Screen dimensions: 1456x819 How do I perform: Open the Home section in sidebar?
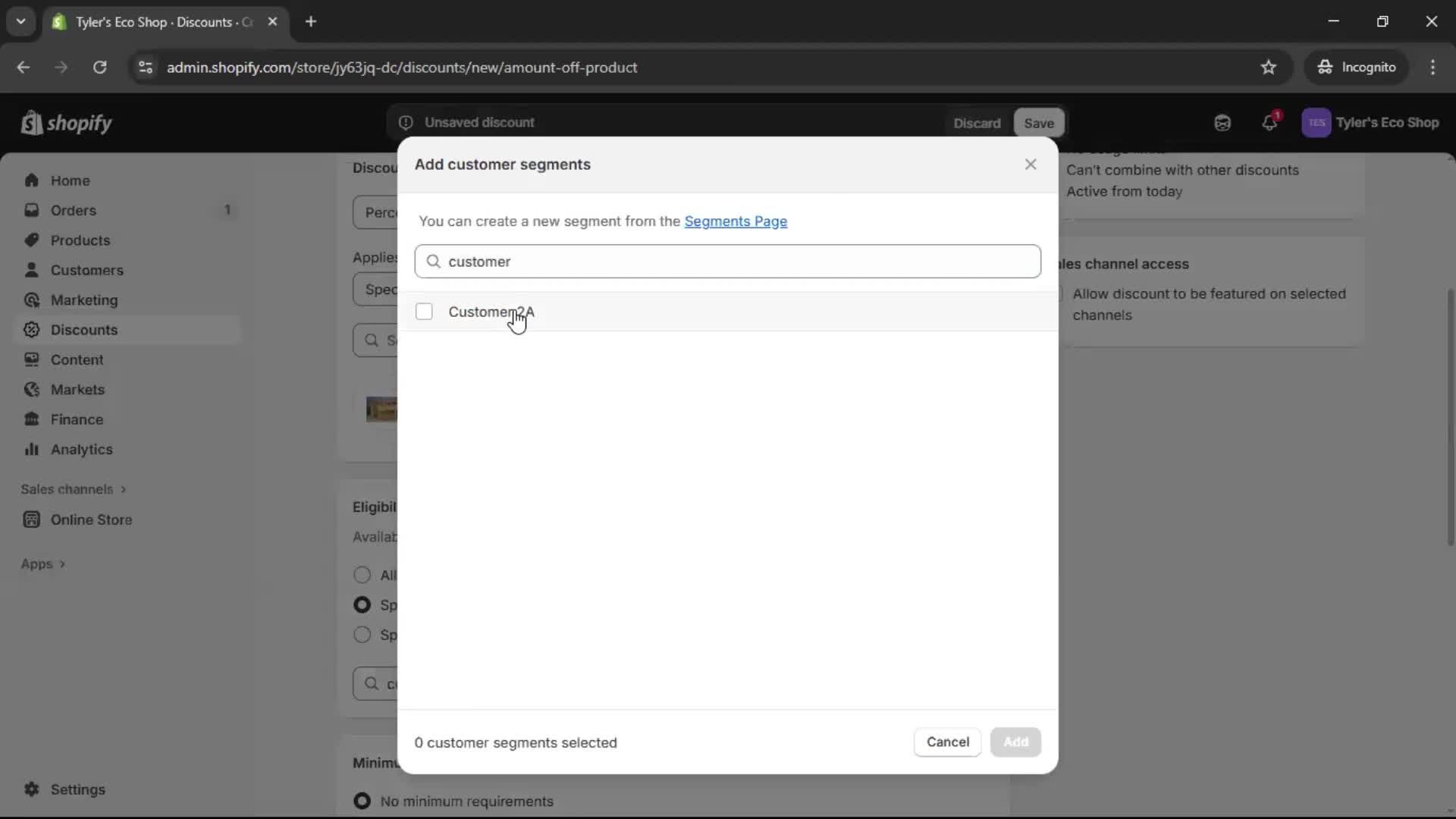(69, 180)
